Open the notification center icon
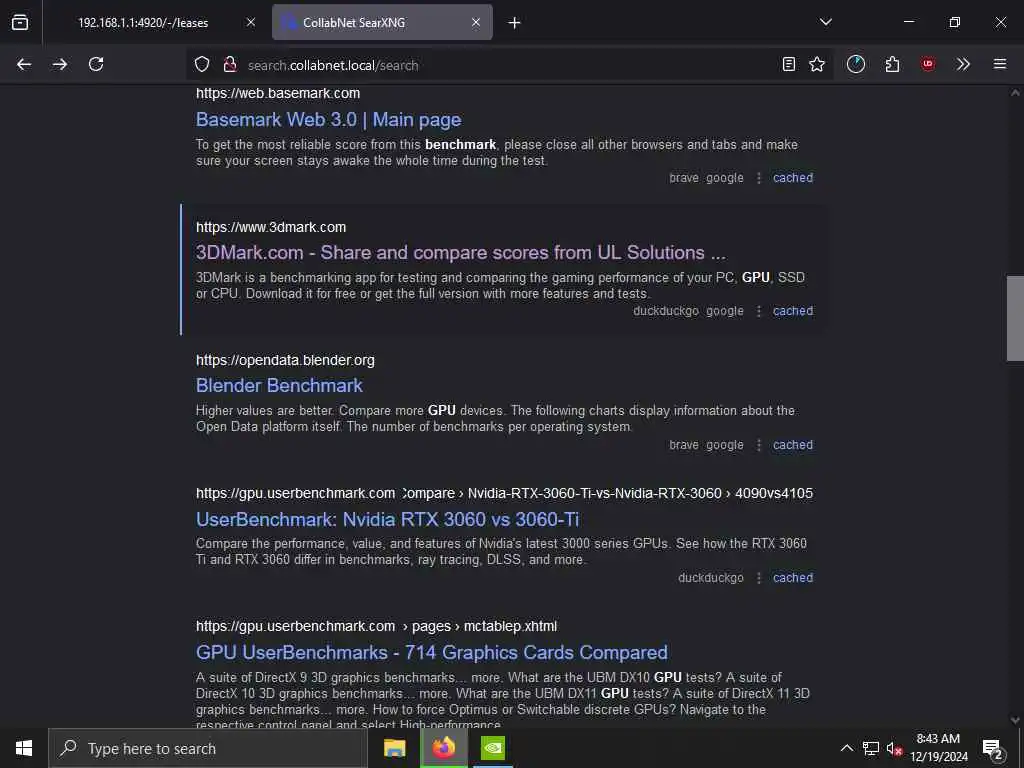The width and height of the screenshot is (1024, 768). point(994,748)
